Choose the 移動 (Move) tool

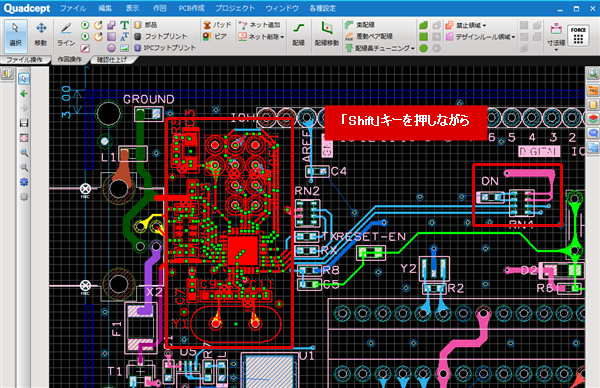pos(41,36)
